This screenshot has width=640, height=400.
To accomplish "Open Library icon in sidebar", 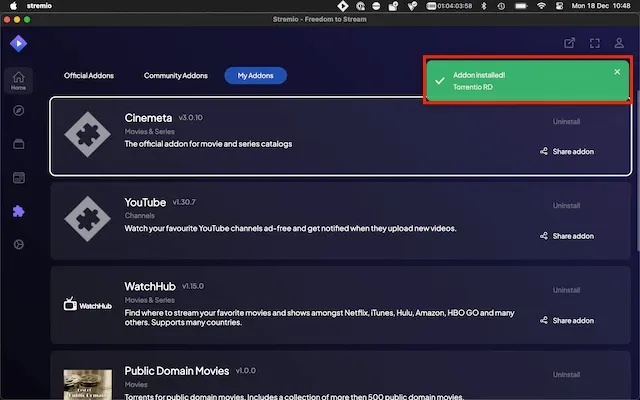I will (x=18, y=144).
